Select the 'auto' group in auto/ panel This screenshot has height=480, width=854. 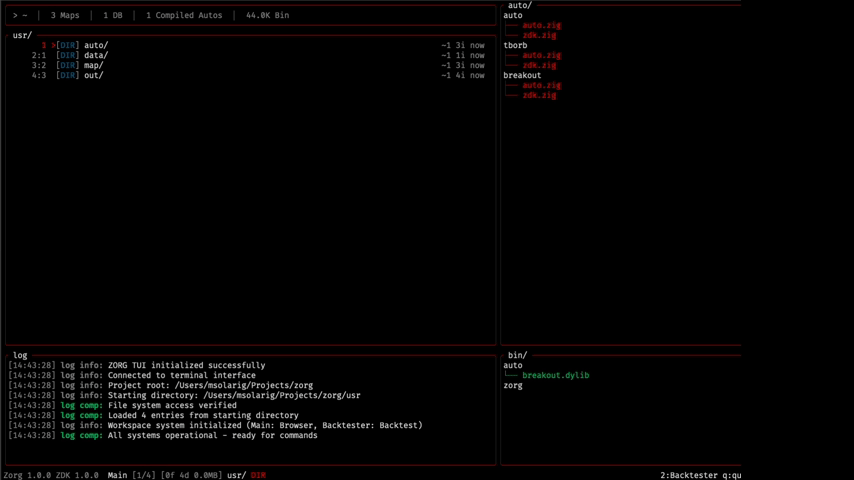point(513,15)
